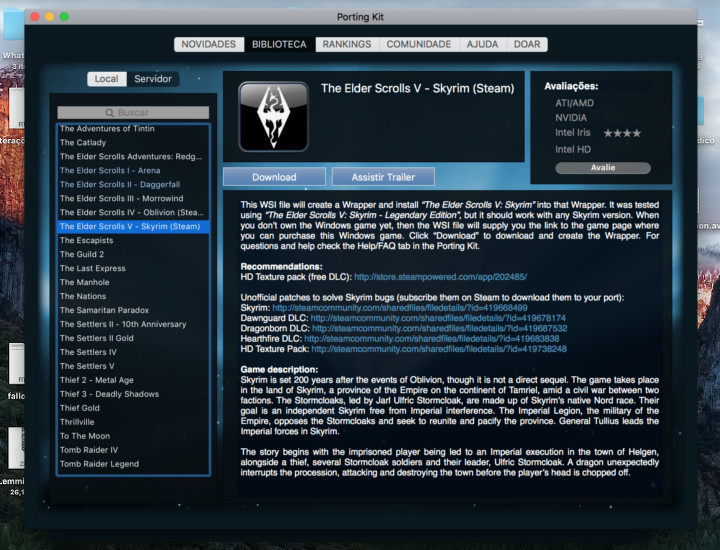The width and height of the screenshot is (720, 550).
Task: Open the BIBLIOTECA tab
Action: (279, 45)
